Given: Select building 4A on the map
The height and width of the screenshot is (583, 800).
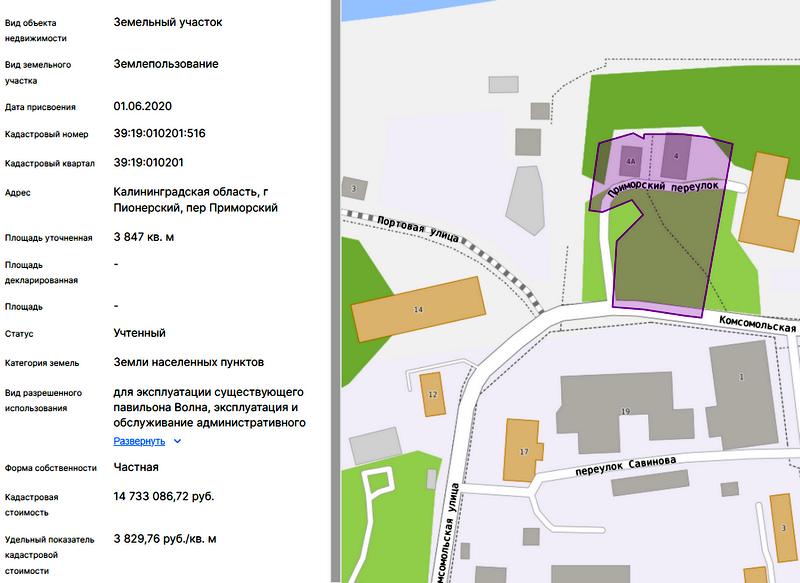Looking at the screenshot, I should 630,160.
